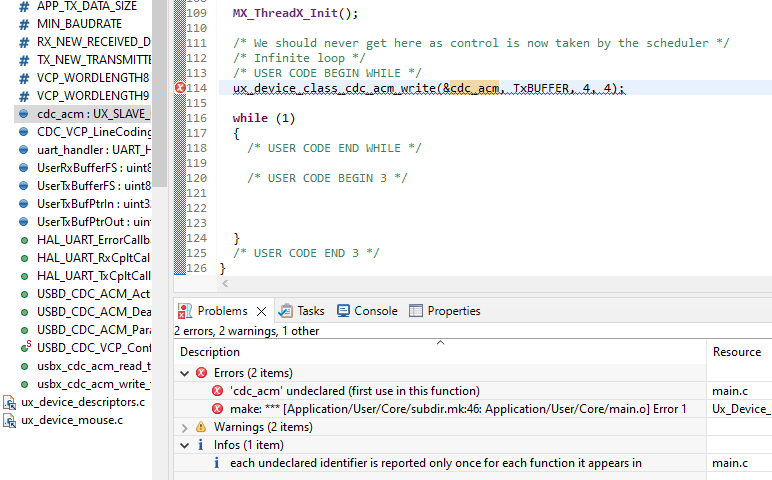Click the error icon beside Errors (2 items)
772x480 pixels.
[x=201, y=373]
